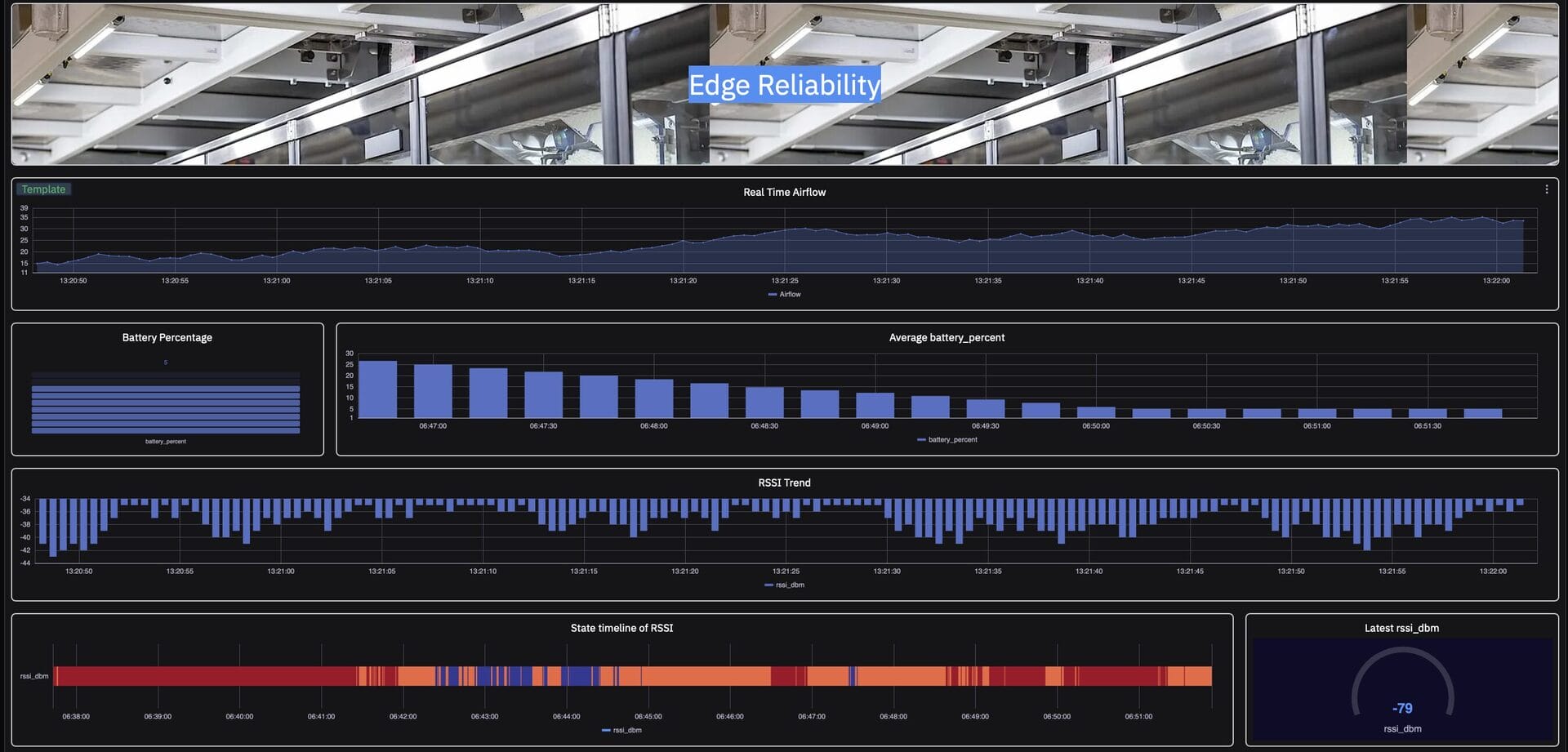Toggle rssi_dbm legend under State timeline of RSSI
The width and height of the screenshot is (1568, 752).
click(x=621, y=731)
